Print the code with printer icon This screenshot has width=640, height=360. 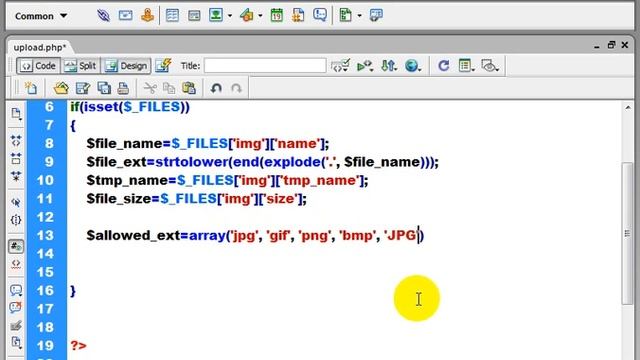[123, 88]
